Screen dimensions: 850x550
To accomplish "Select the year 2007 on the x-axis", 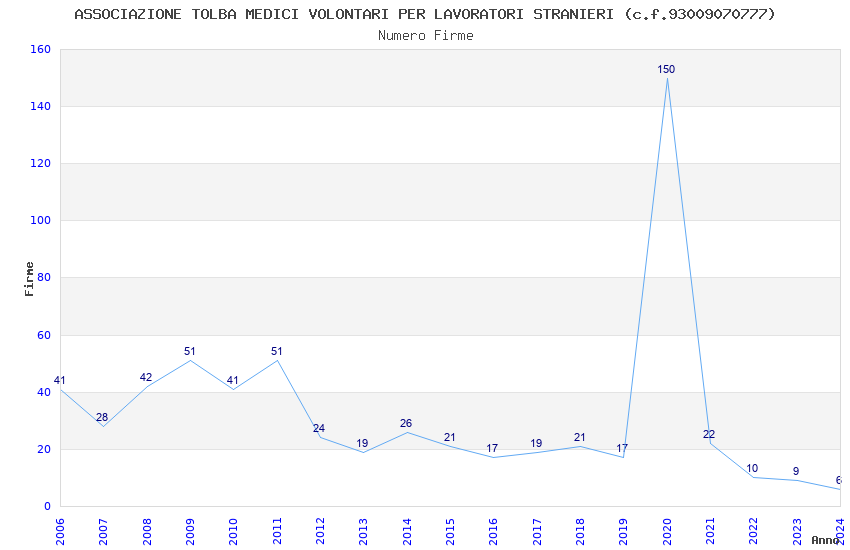I will [x=104, y=532].
